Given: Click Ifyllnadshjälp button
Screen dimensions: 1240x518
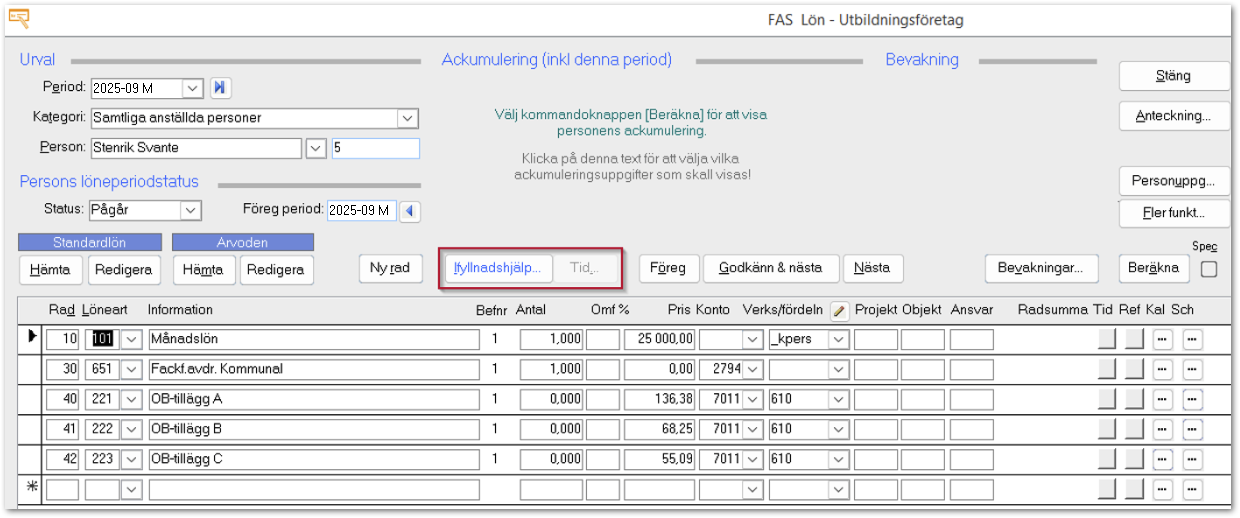Looking at the screenshot, I should coord(497,268).
